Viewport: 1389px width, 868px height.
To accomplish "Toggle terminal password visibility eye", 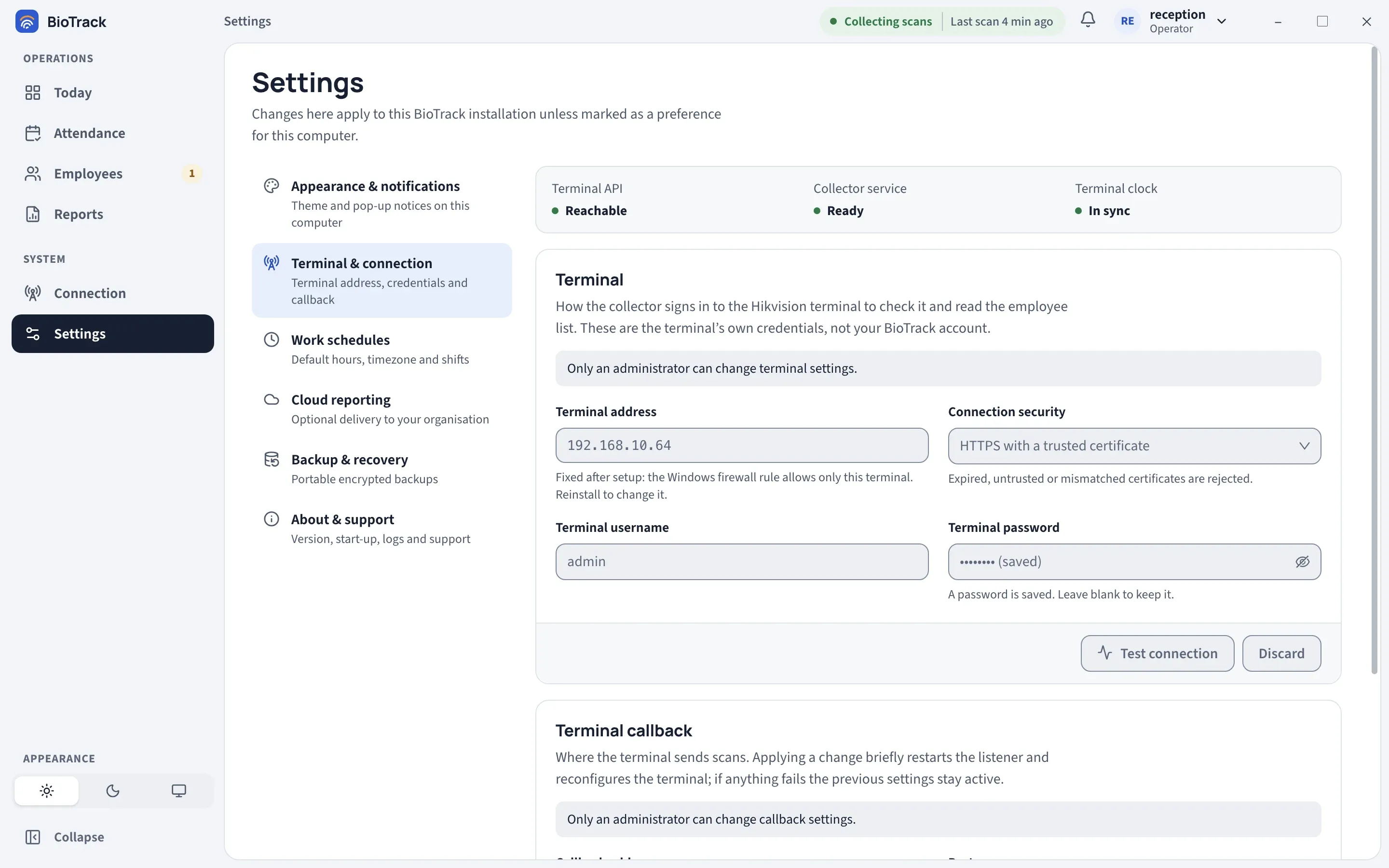I will [1302, 561].
